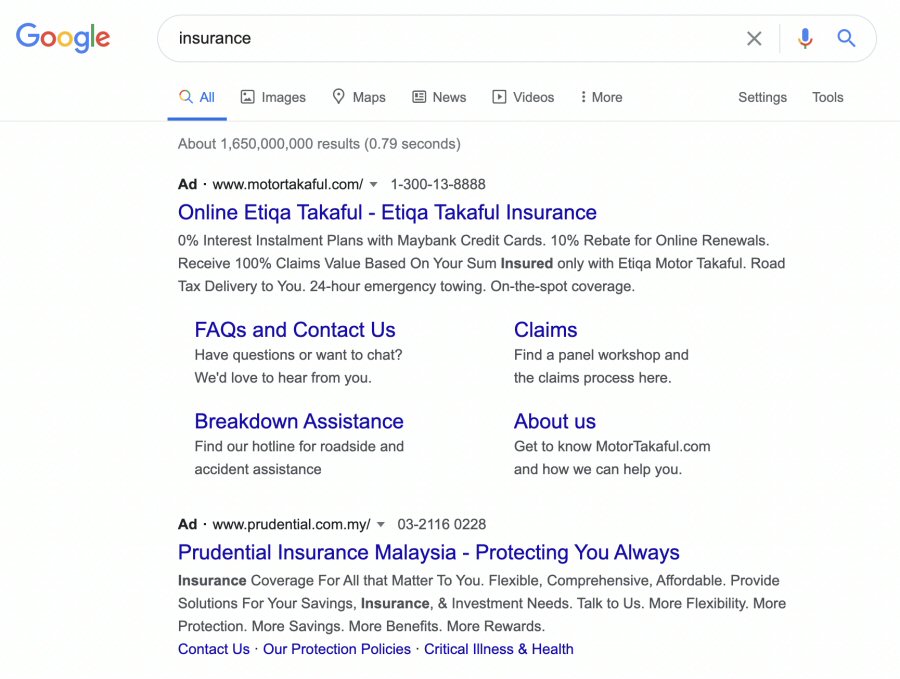The image size is (900, 679).
Task: Click the 03-2116 0228 phone number
Action: [441, 524]
